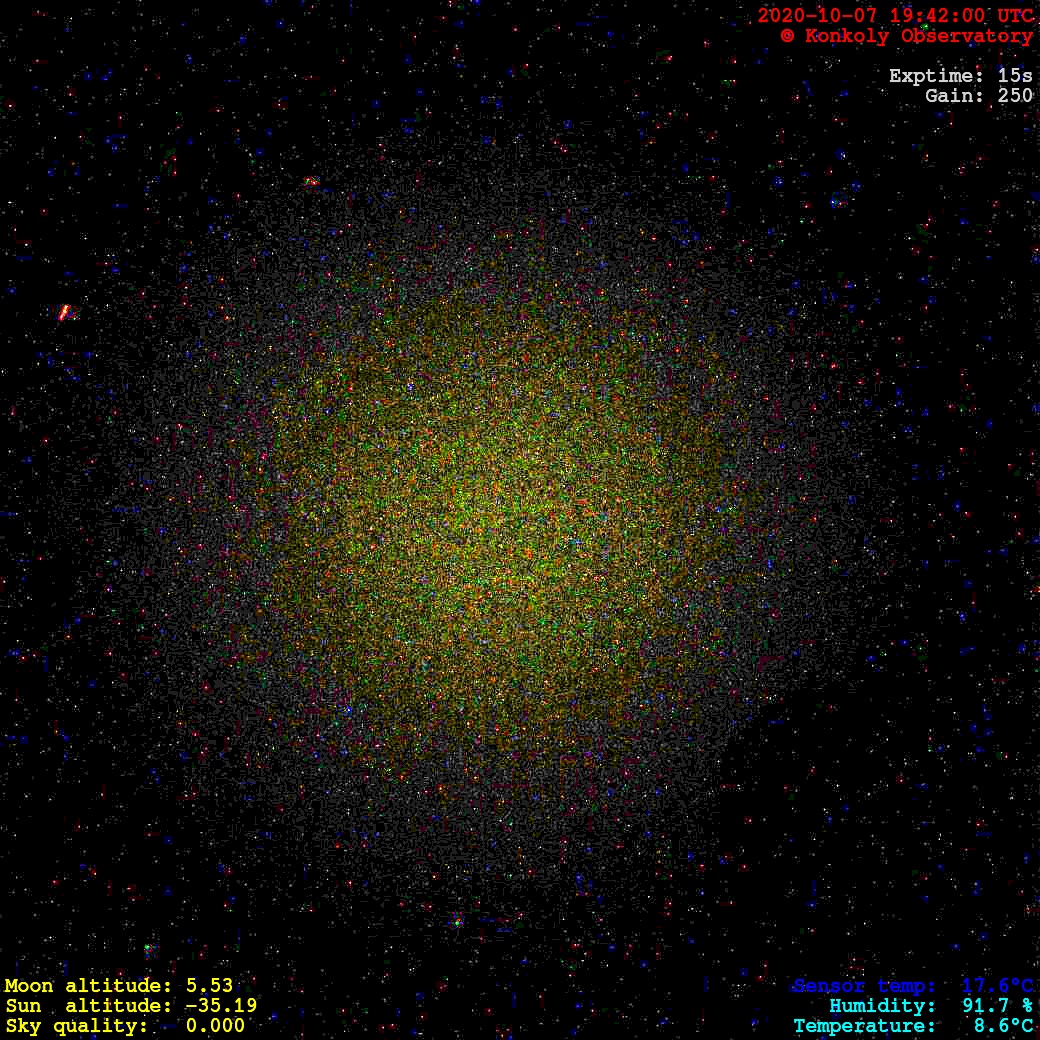
Task: Click the Humidity label
Action: (883, 1006)
